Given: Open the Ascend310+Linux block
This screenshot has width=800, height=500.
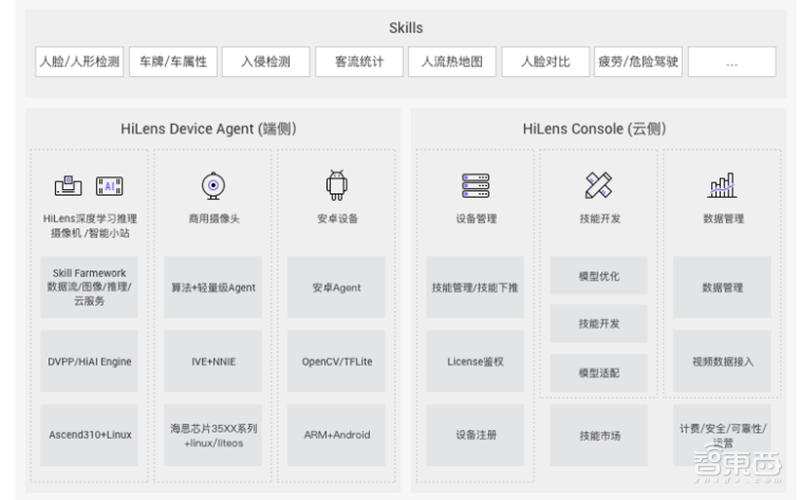Looking at the screenshot, I should pos(90,435).
